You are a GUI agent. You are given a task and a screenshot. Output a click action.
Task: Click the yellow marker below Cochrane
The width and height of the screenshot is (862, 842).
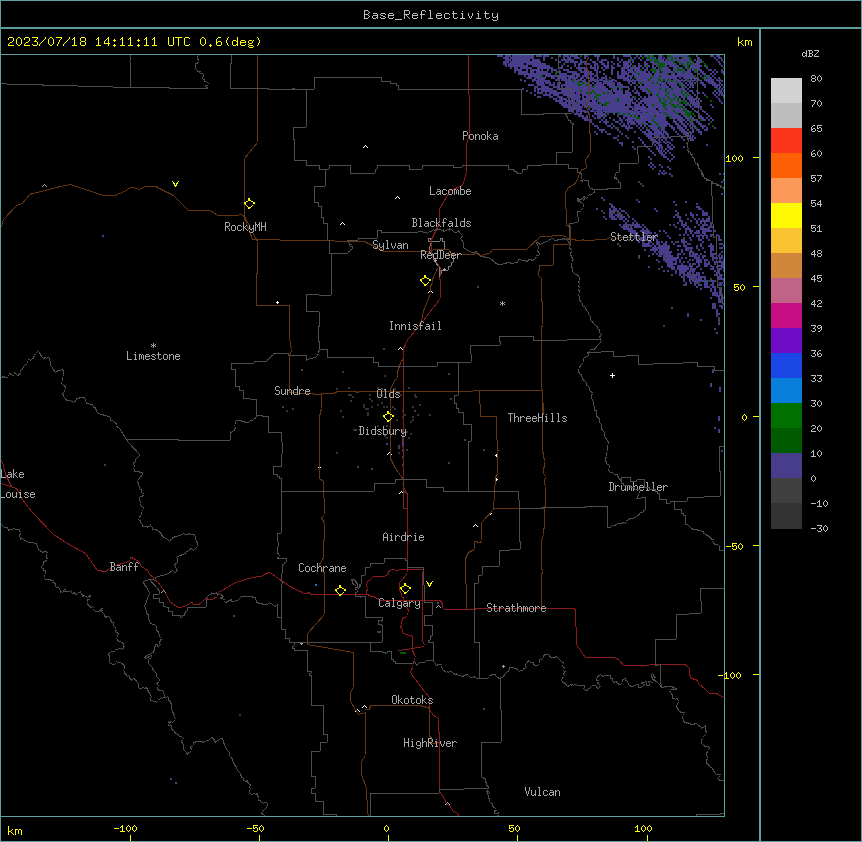click(340, 590)
